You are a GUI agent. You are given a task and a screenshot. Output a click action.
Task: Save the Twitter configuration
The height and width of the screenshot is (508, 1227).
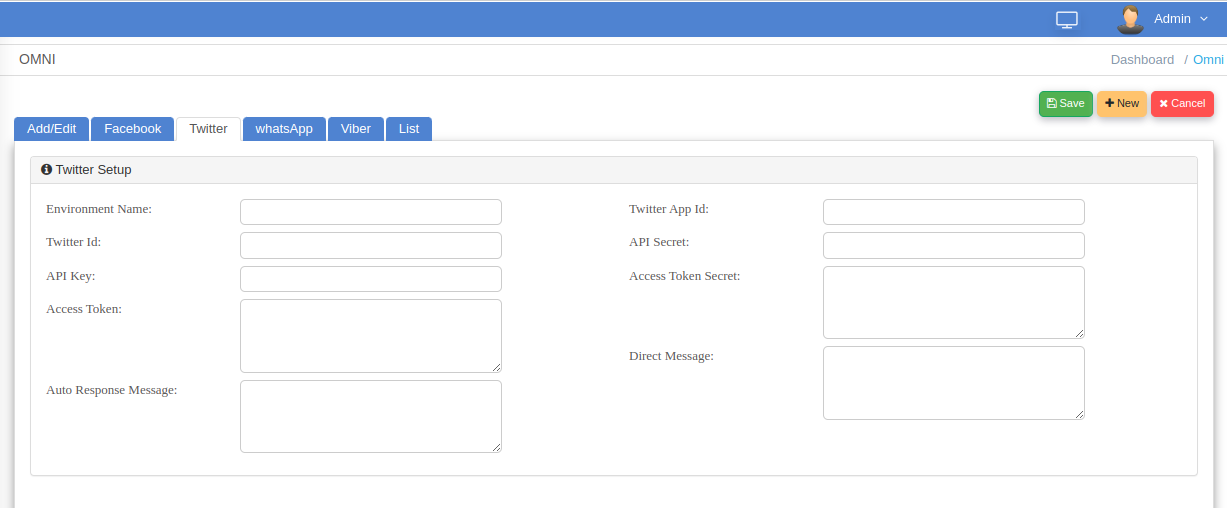[x=1065, y=104]
